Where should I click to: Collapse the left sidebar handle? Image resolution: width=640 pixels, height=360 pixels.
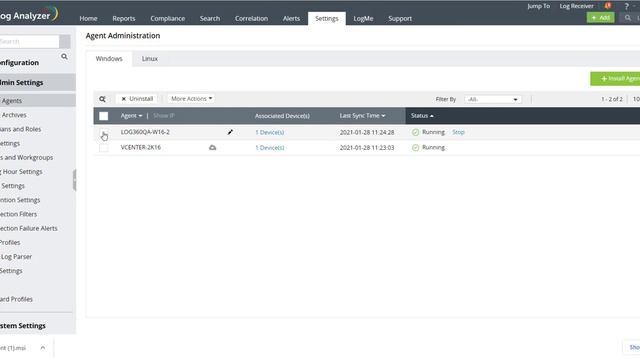74,180
